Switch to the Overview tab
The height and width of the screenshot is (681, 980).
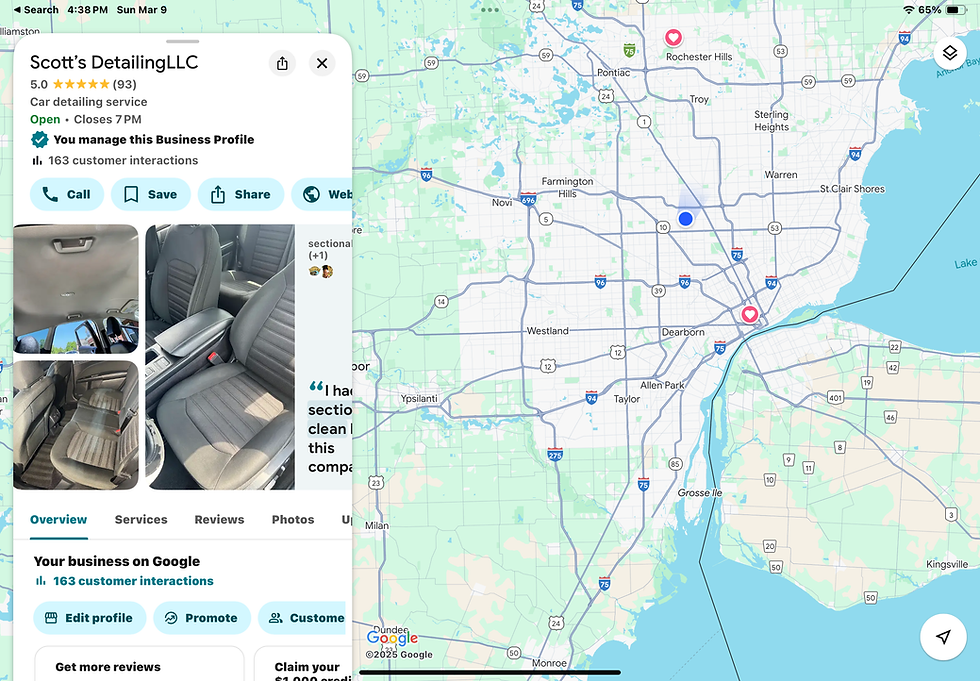[59, 519]
